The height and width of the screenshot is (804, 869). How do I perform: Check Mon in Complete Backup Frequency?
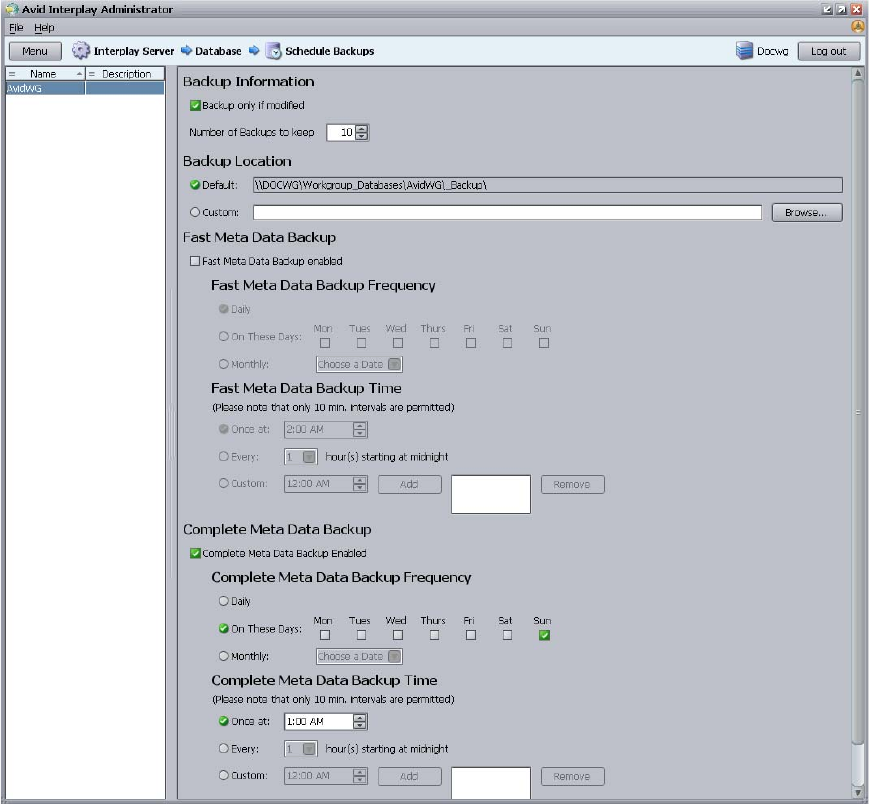click(325, 635)
